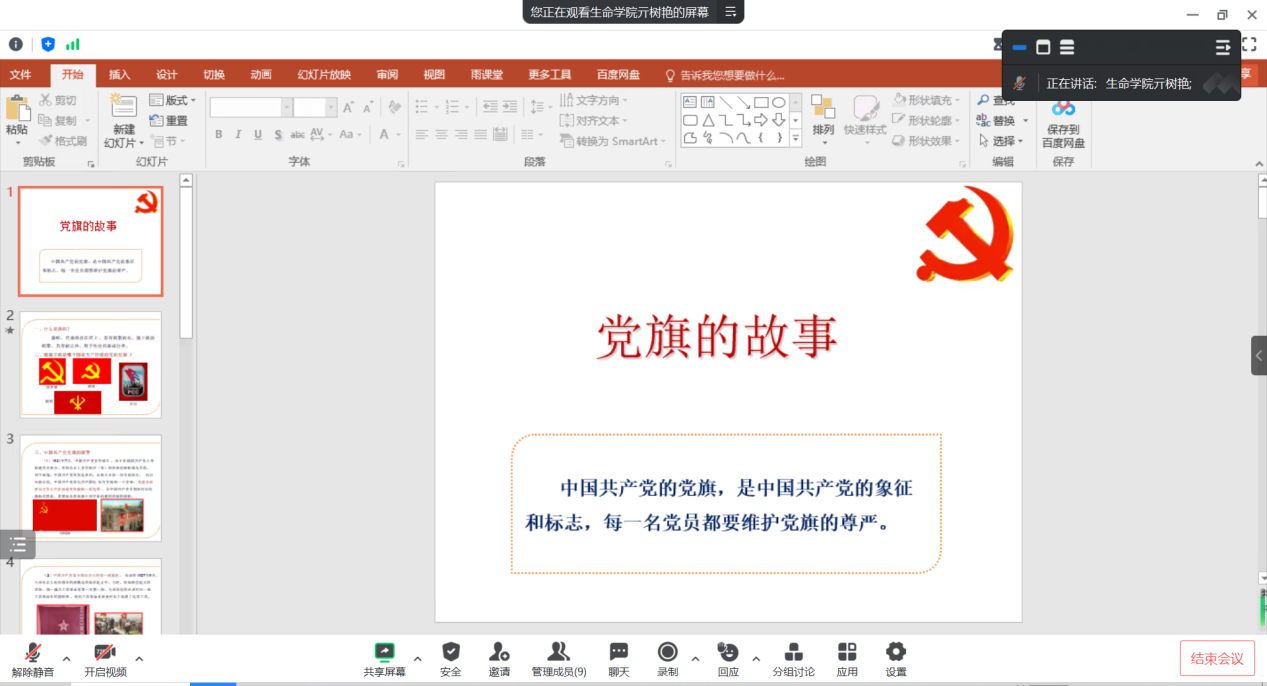1267x686 pixels.
Task: Click the text shadow S button
Action: [277, 134]
